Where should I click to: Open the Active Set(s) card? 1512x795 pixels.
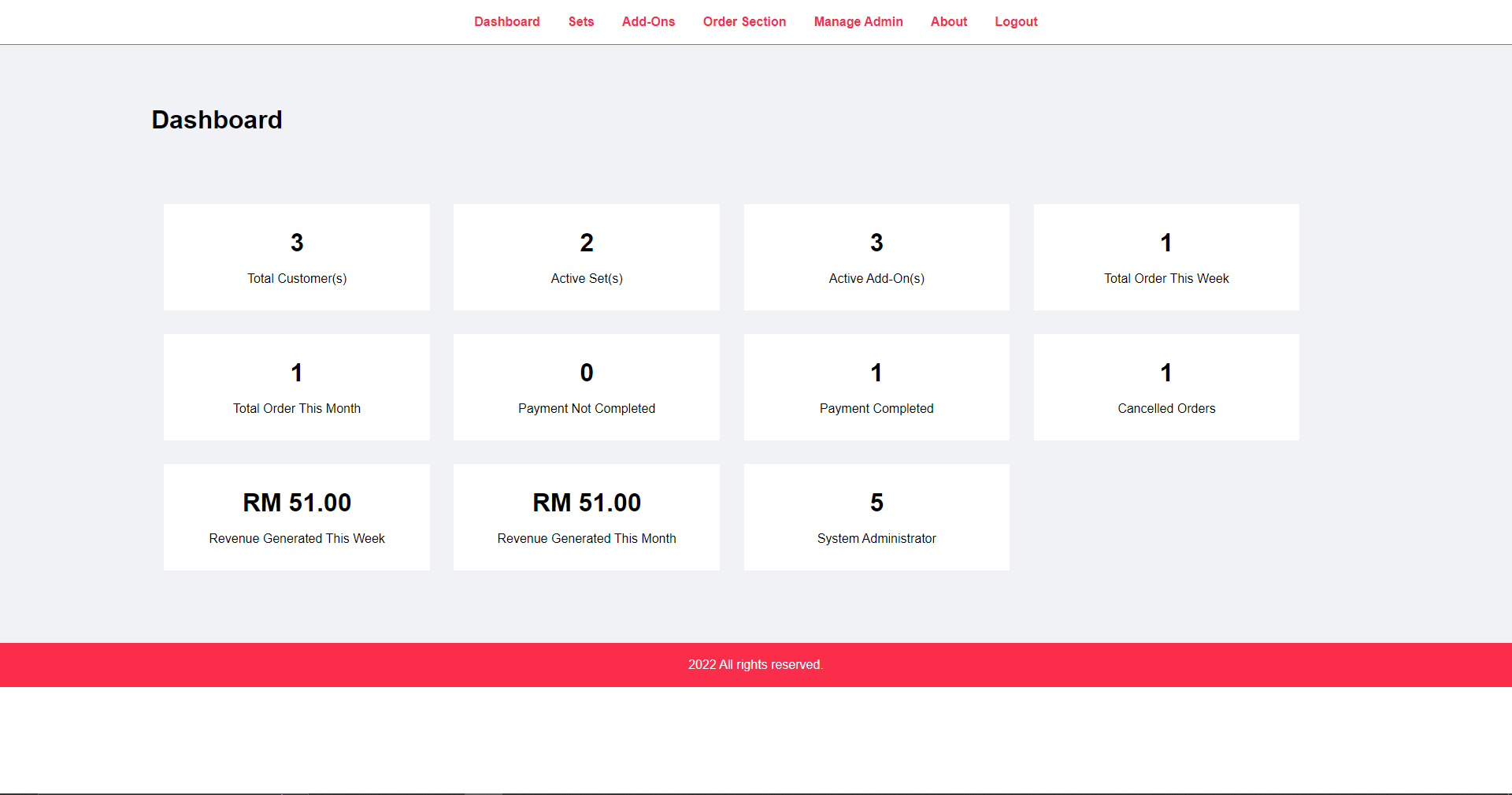tap(586, 257)
